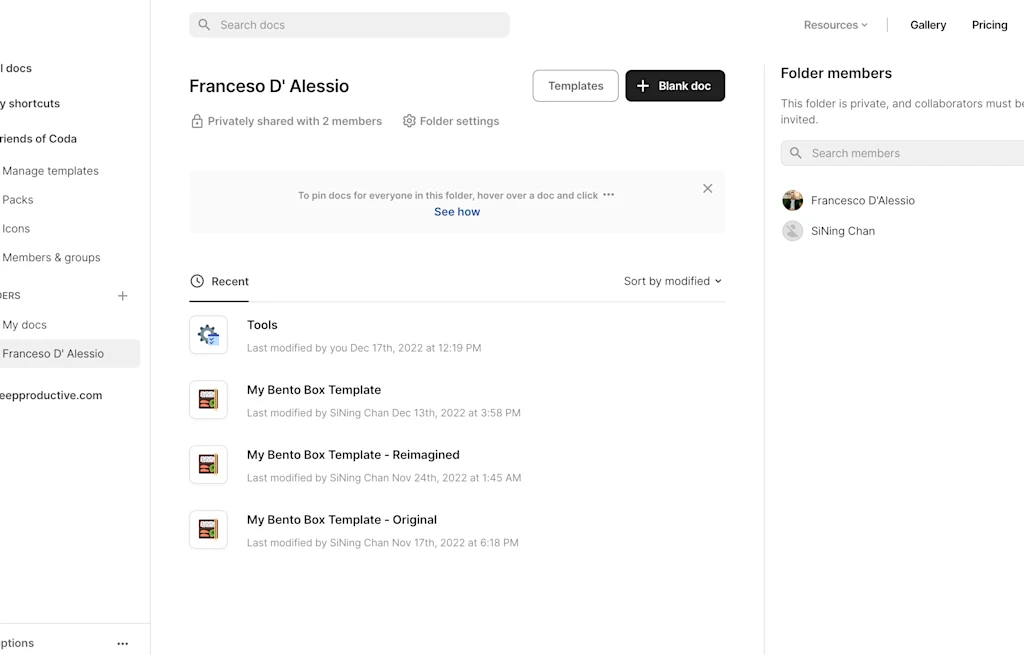Click the My Bento Box Template - Original icon
1024x655 pixels.
[x=208, y=530]
